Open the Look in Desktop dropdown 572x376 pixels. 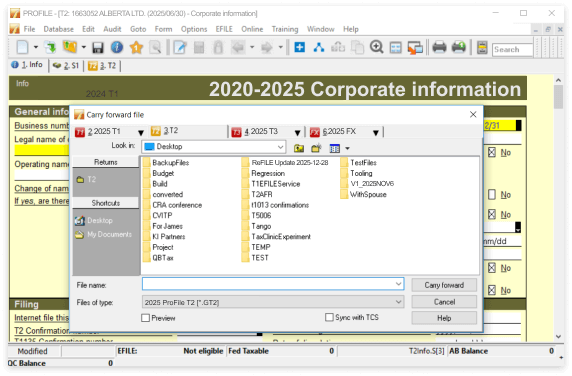(x=280, y=147)
